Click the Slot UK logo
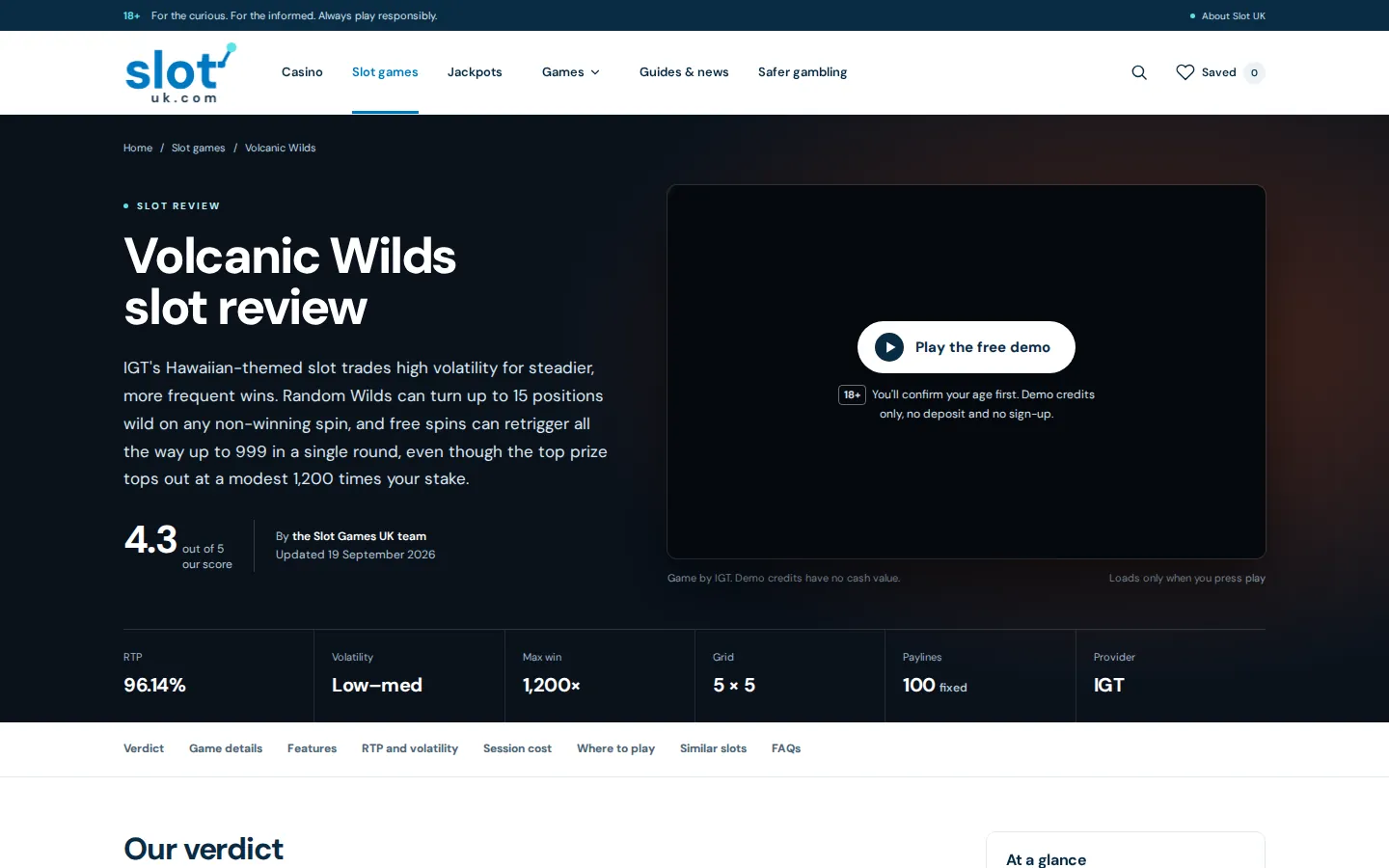Screen dimensions: 1389x868 pos(180,72)
